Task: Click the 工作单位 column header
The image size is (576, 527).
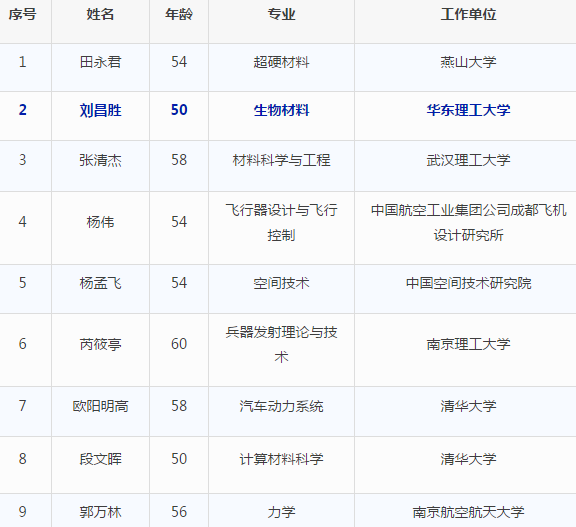Action: coord(468,15)
